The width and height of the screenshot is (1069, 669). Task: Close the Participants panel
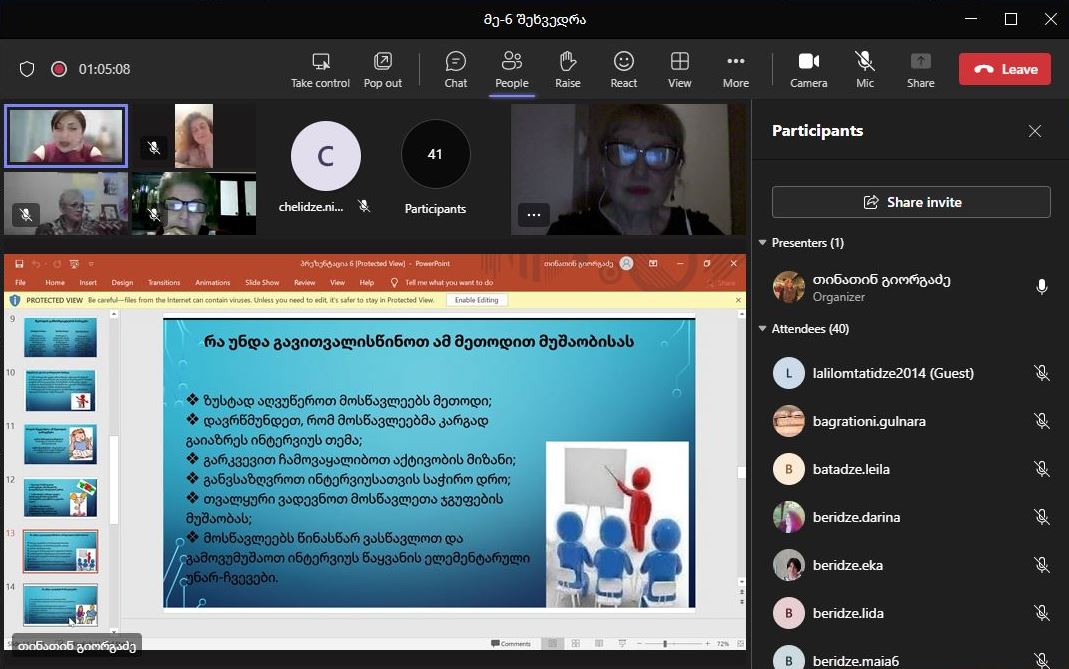pyautogui.click(x=1035, y=131)
